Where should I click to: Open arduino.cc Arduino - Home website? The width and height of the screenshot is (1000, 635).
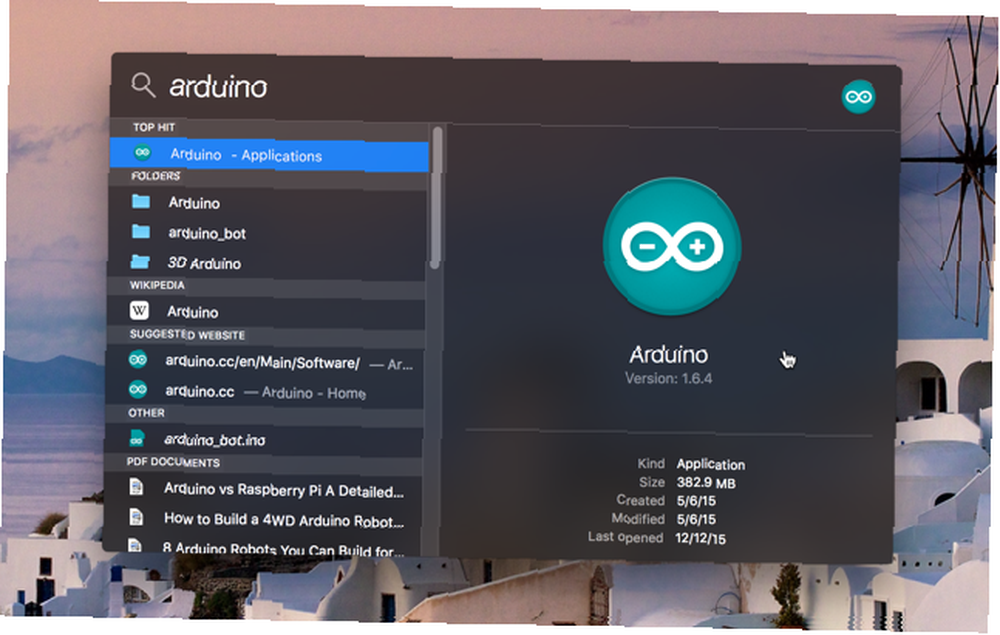click(263, 391)
